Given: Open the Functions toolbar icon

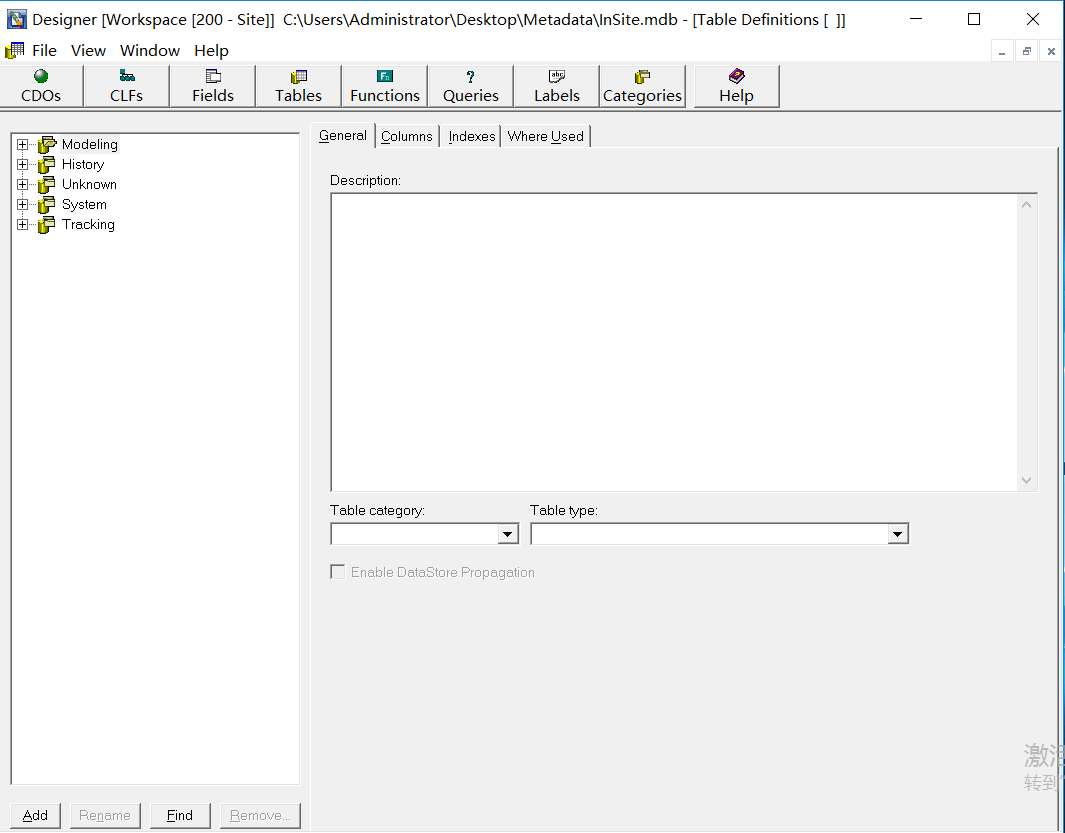Looking at the screenshot, I should point(385,86).
